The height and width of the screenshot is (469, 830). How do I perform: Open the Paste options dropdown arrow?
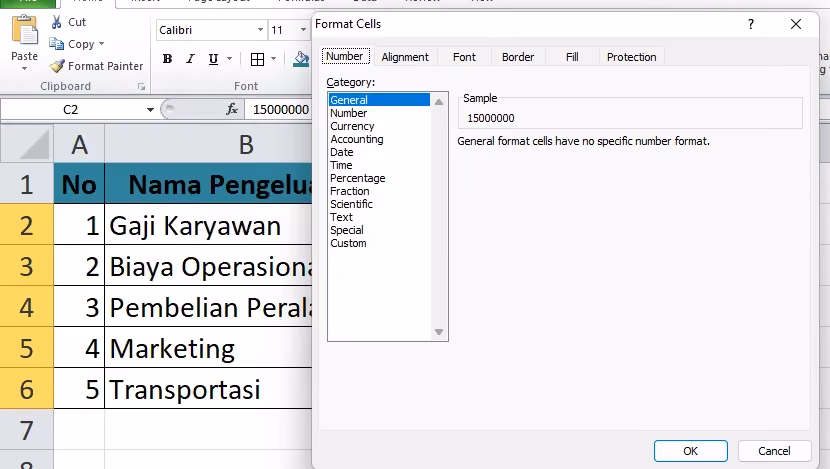[x=24, y=68]
